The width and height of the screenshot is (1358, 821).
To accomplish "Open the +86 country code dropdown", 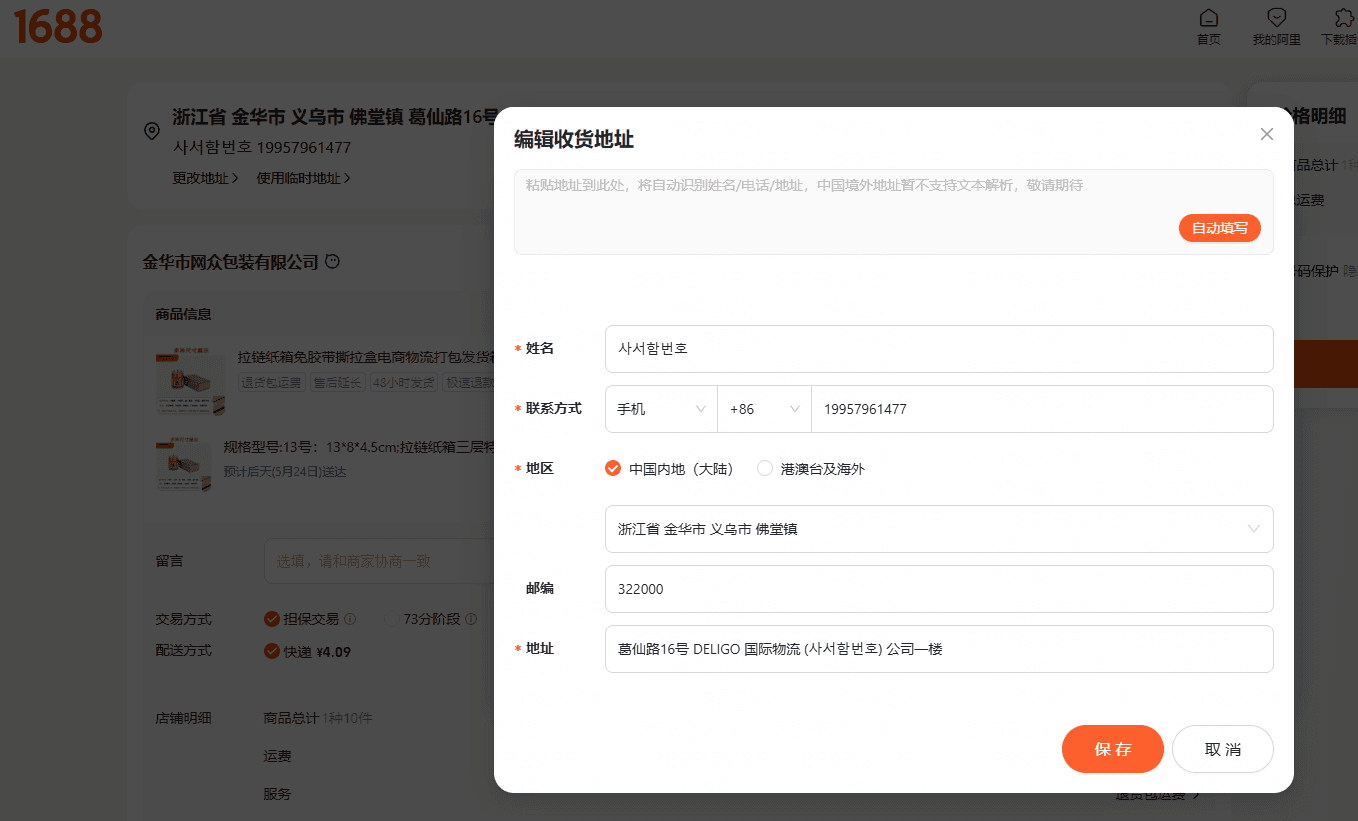I will point(764,409).
